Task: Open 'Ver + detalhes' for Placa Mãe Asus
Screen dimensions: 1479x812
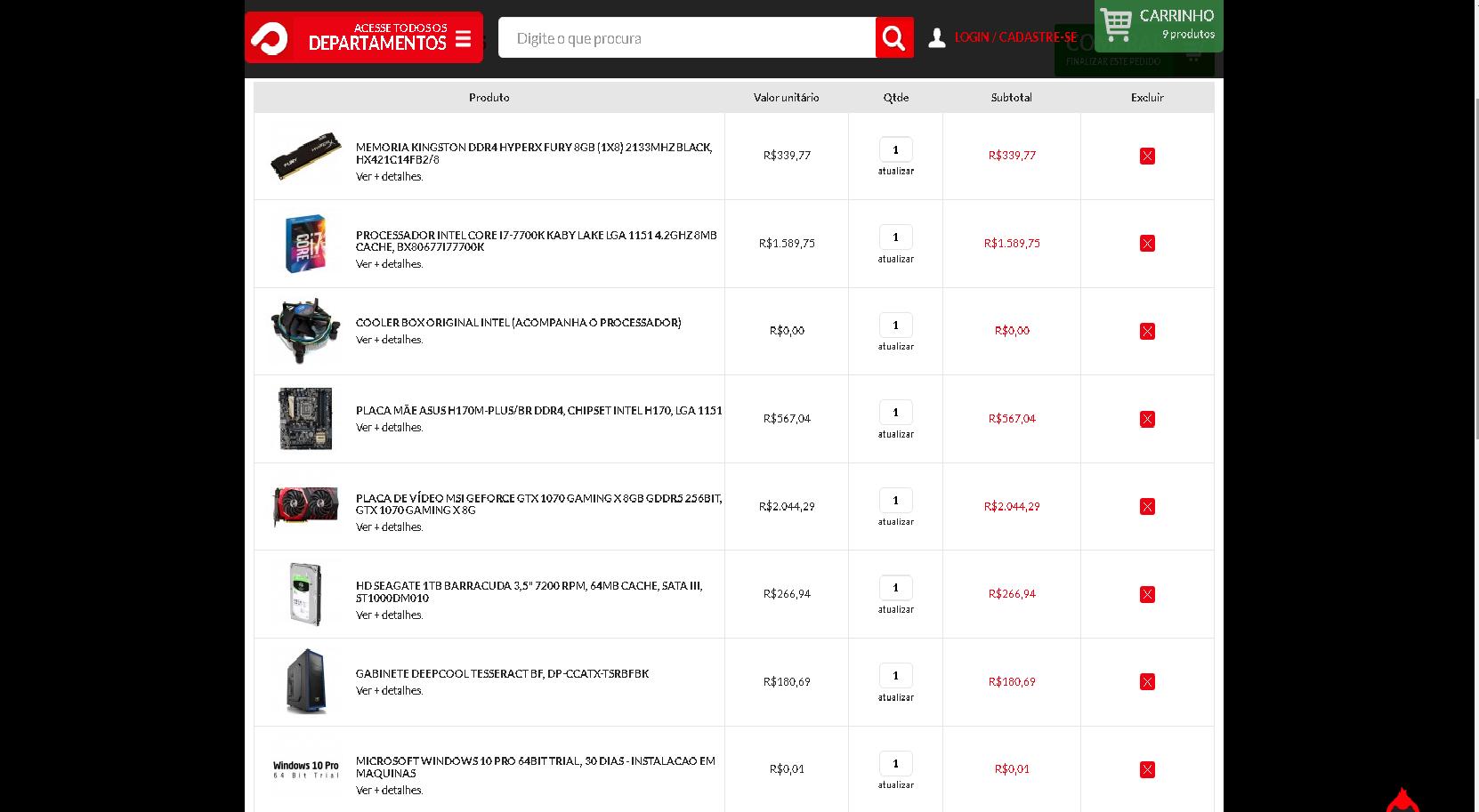Action: (389, 427)
